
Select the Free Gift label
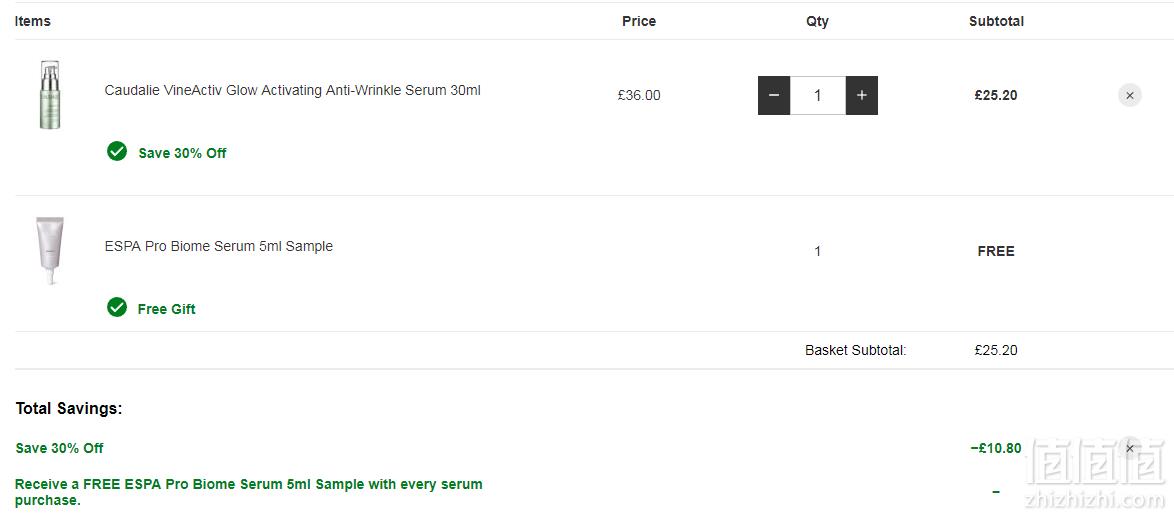tap(166, 309)
